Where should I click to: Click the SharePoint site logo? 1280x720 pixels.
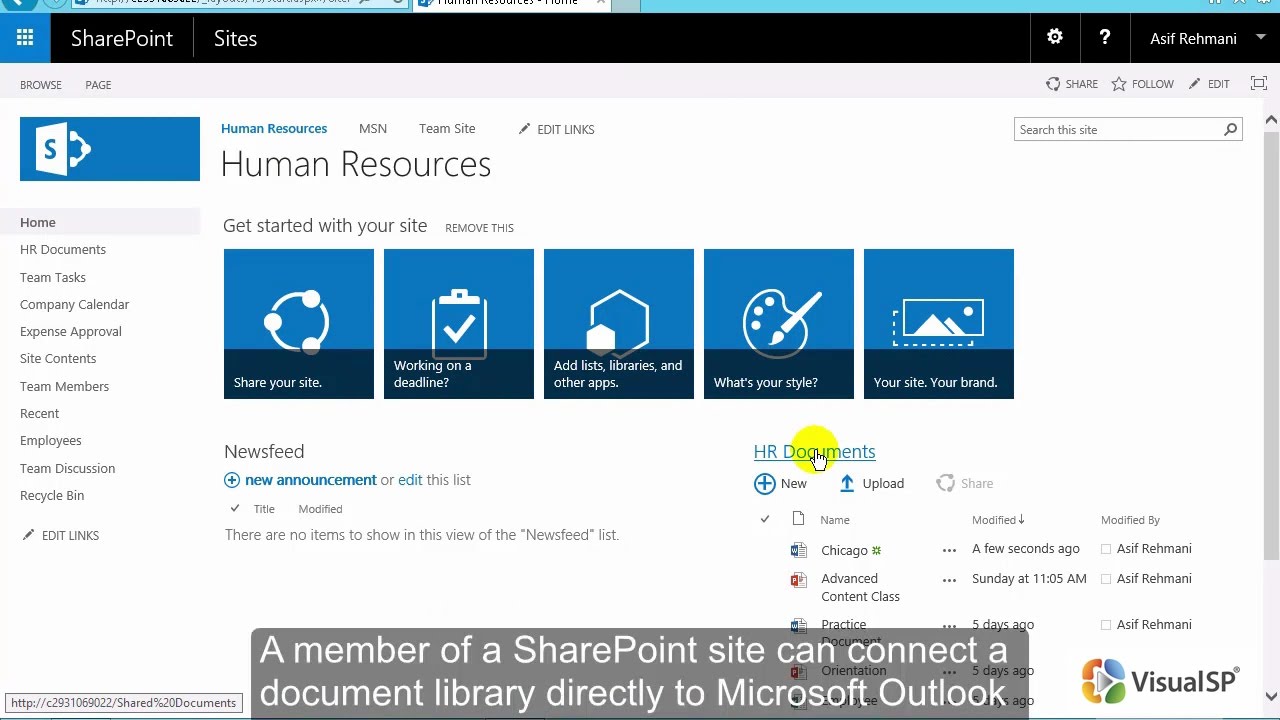coord(110,149)
